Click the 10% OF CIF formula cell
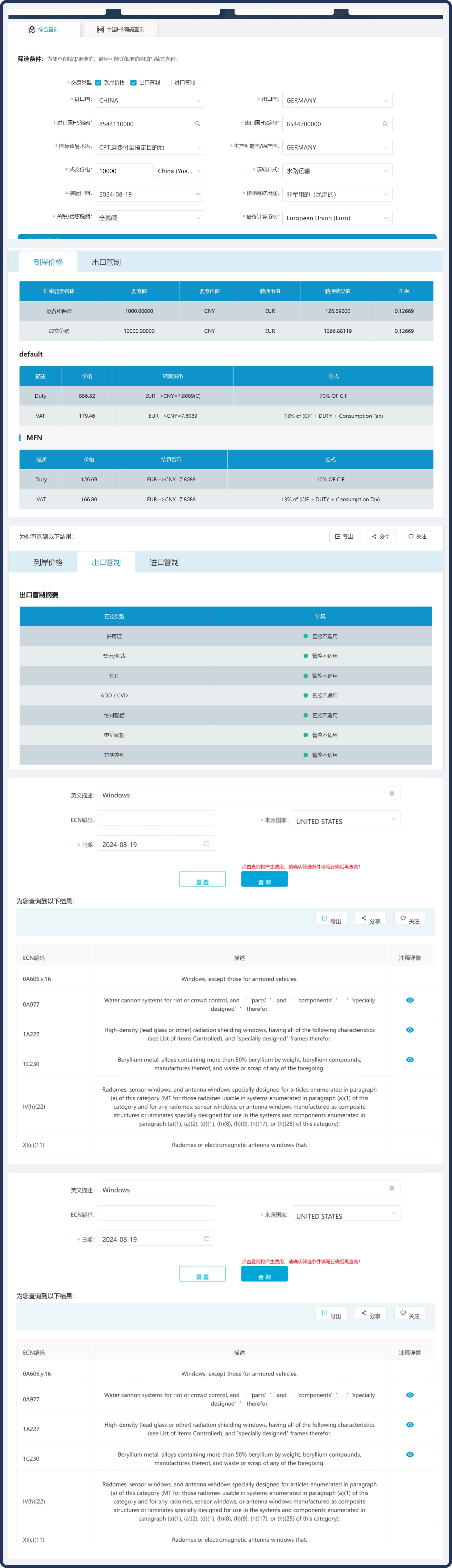This screenshot has width=452, height=1568. (330, 480)
